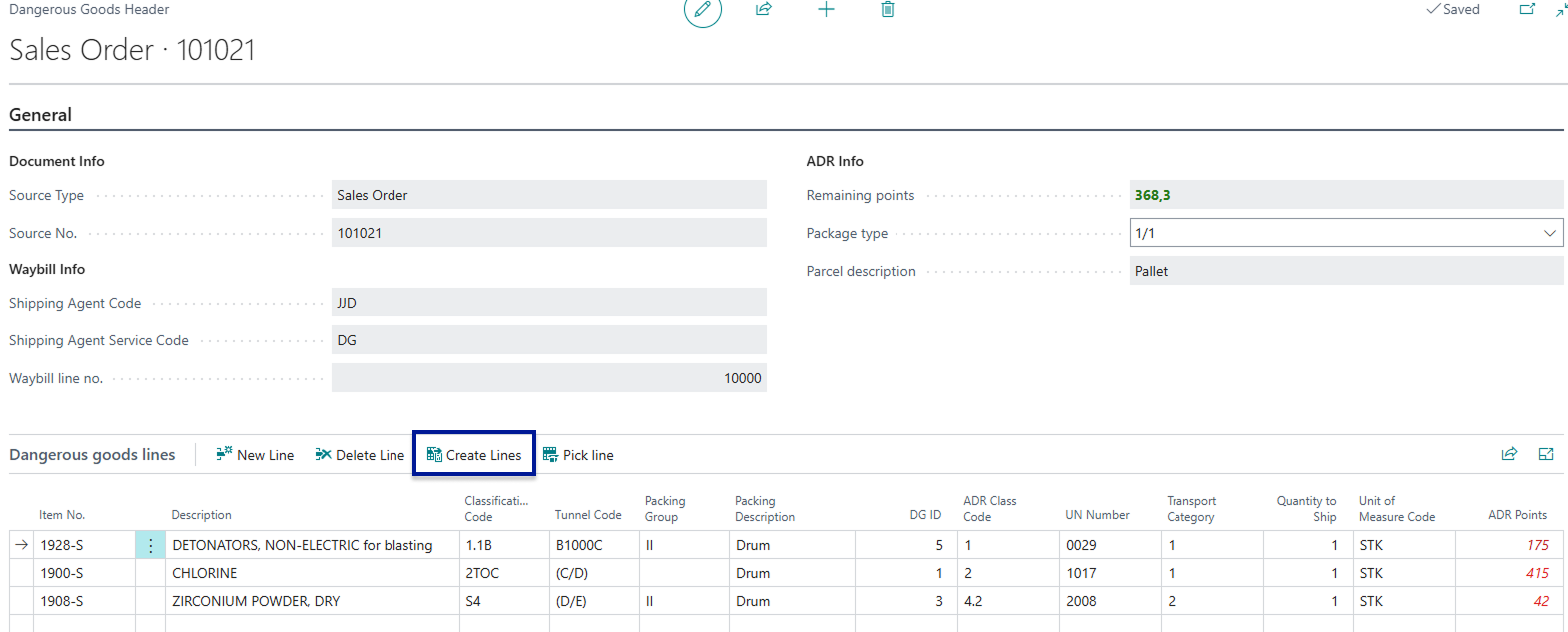
Task: Open Dangerous goods lines section menu
Action: click(x=92, y=455)
